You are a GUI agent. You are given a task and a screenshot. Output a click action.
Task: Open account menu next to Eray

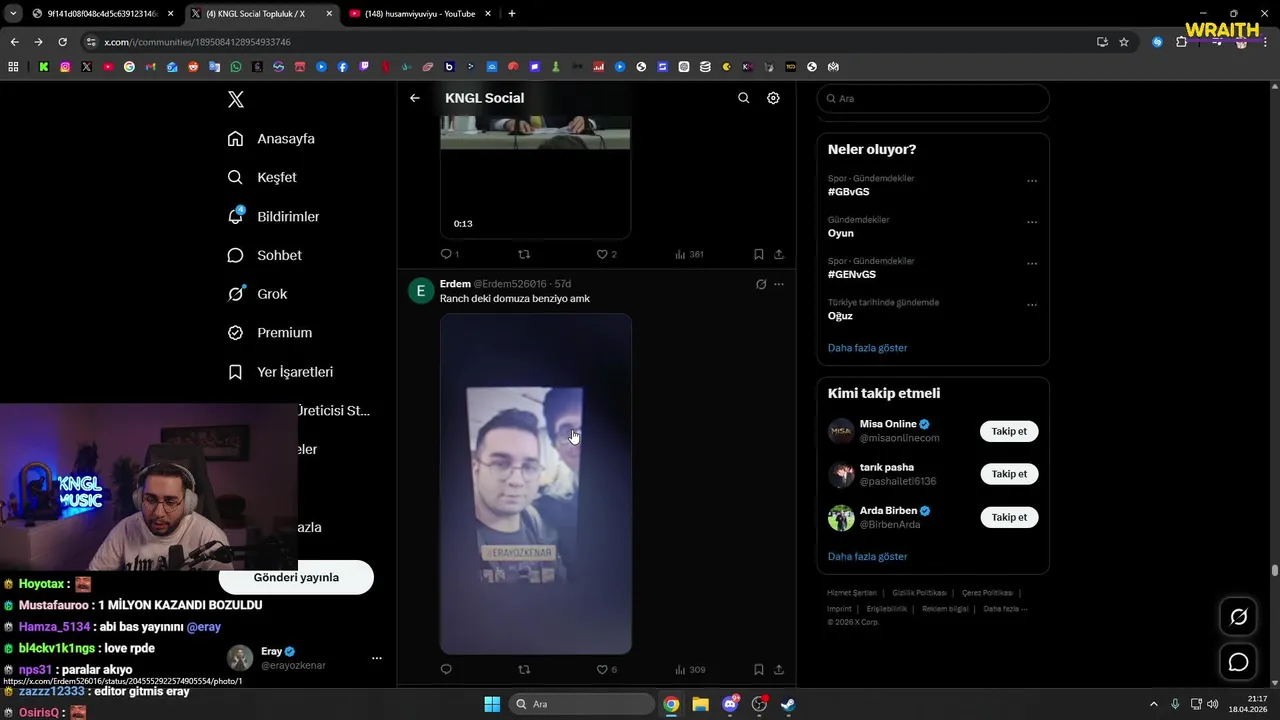(x=377, y=658)
